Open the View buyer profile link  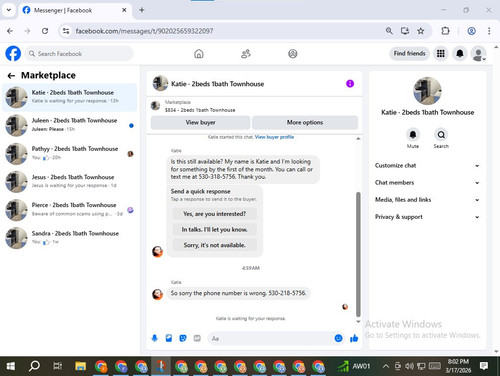click(274, 137)
